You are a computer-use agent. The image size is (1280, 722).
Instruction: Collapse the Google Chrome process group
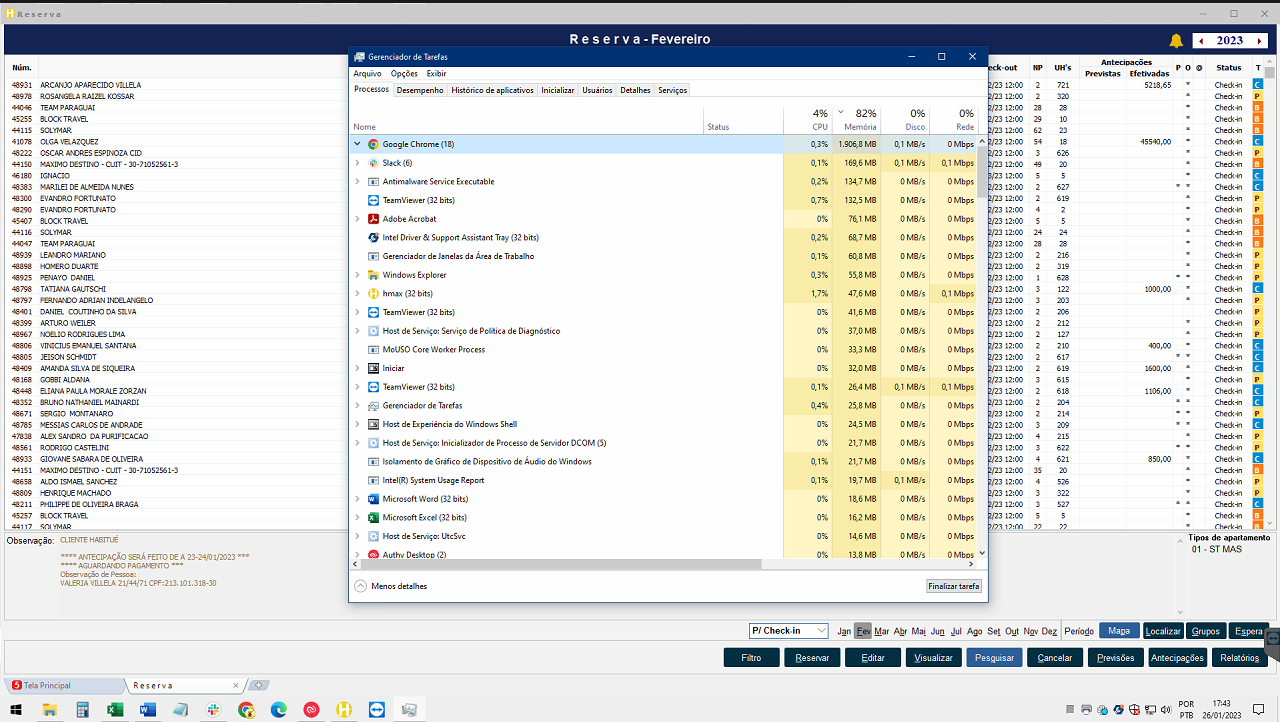357,144
